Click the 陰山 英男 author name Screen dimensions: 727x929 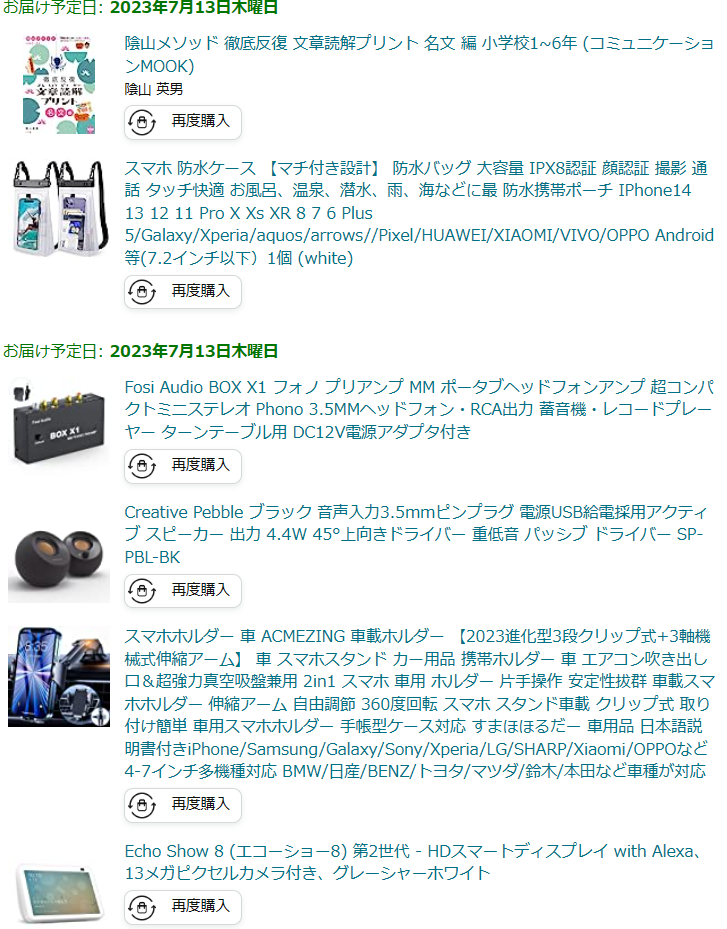click(x=153, y=89)
